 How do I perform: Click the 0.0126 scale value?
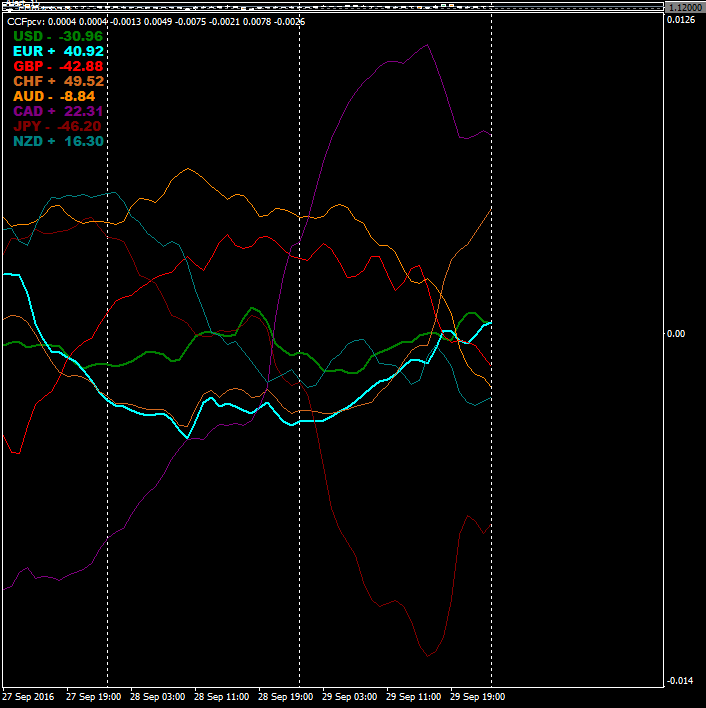pos(683,20)
